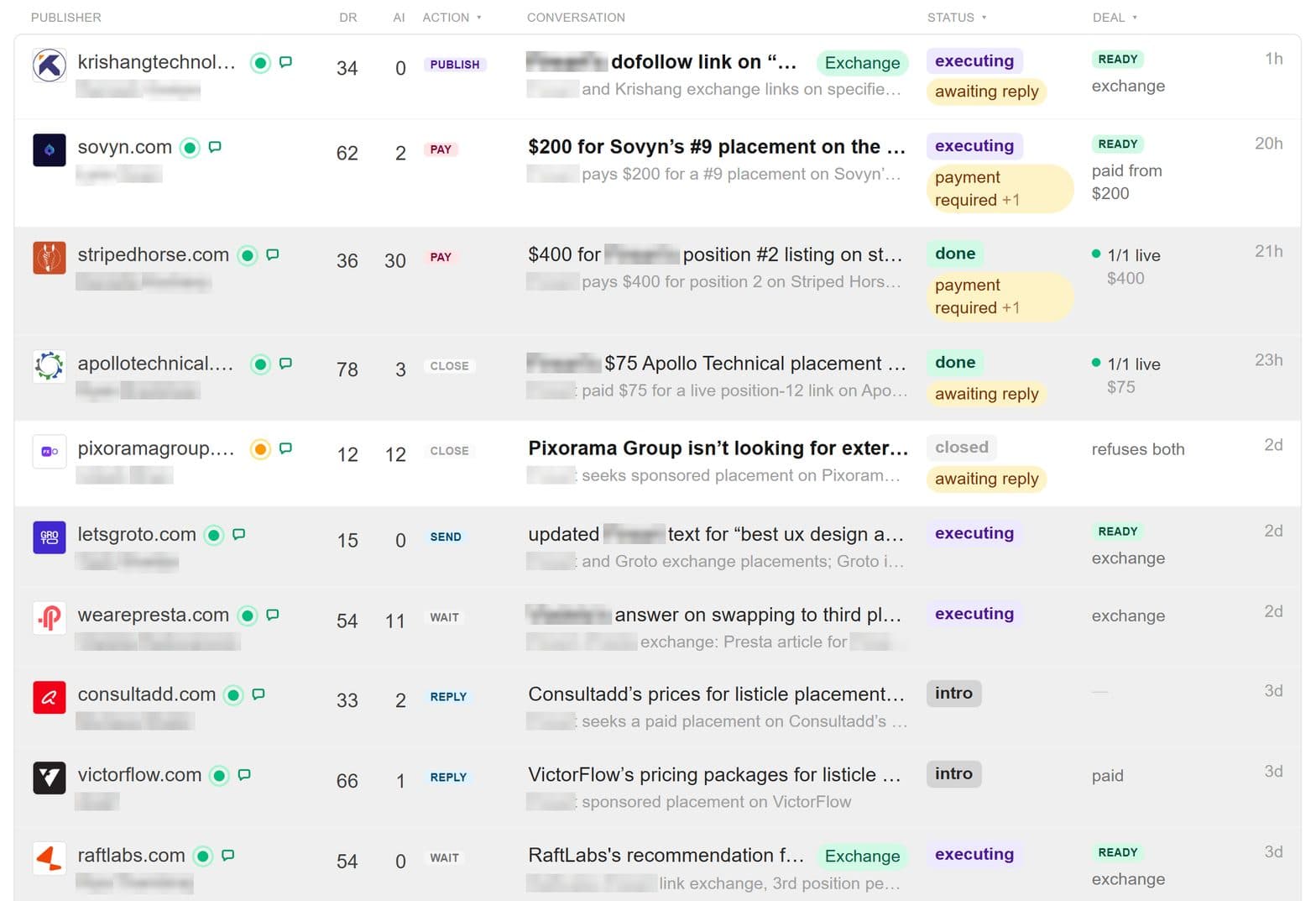Click the apollotechnical logo icon
The height and width of the screenshot is (901, 1316).
[49, 366]
